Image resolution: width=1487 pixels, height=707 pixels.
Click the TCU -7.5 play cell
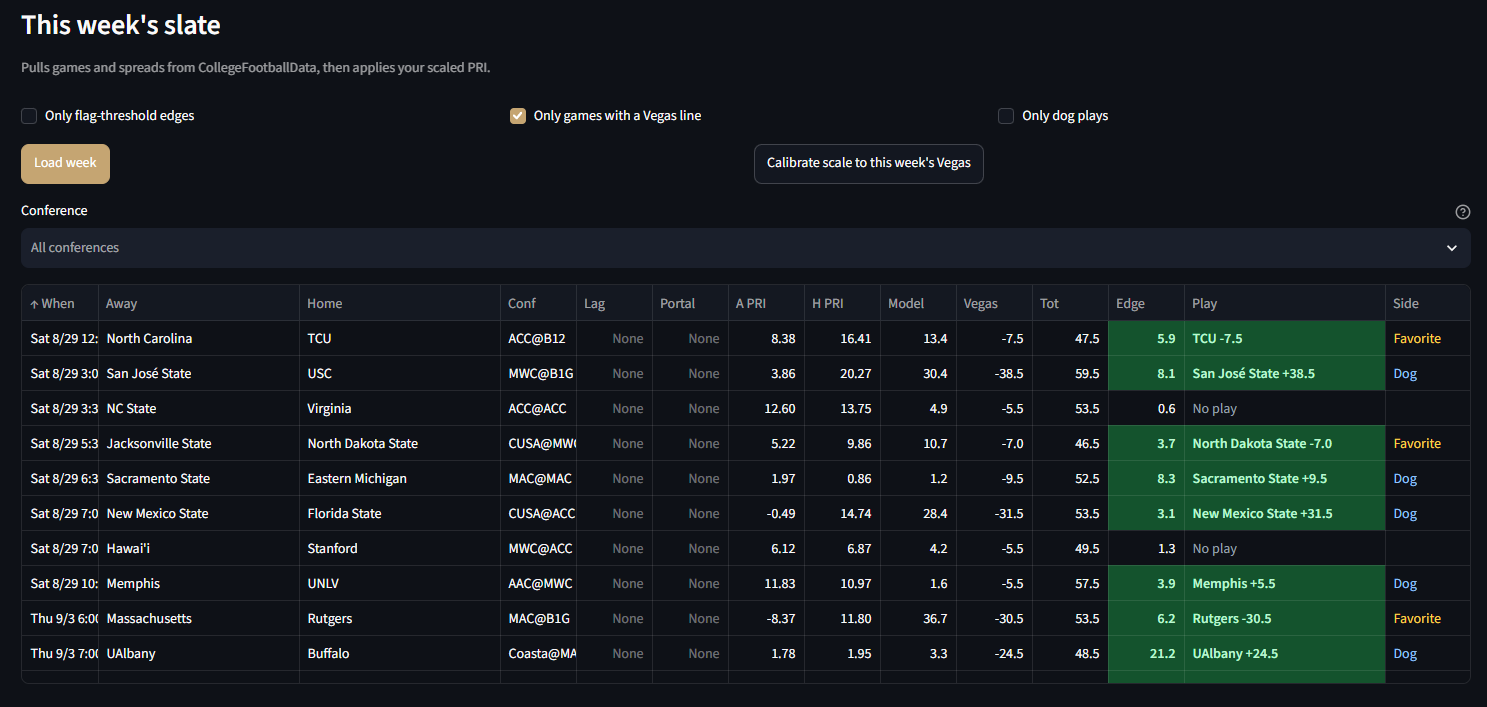coord(1285,339)
